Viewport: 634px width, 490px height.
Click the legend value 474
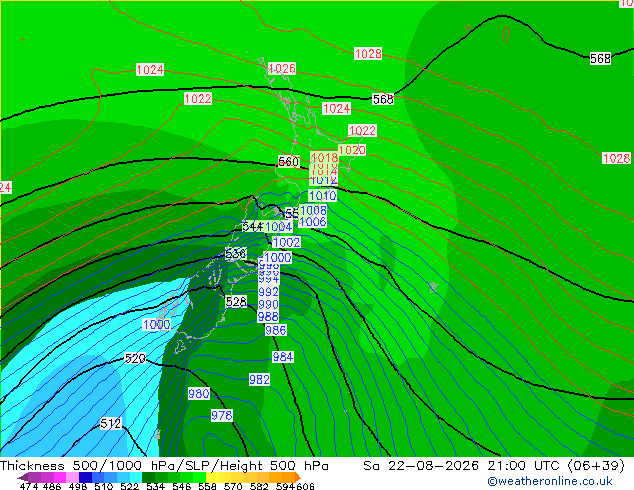click(x=29, y=486)
